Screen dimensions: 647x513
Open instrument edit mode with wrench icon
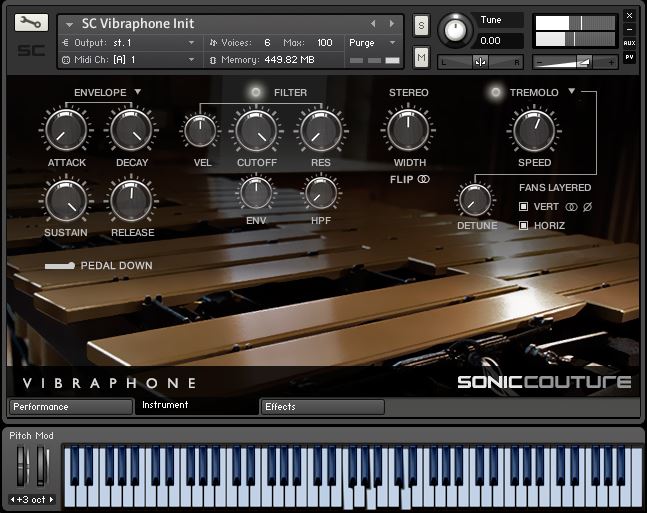31,22
